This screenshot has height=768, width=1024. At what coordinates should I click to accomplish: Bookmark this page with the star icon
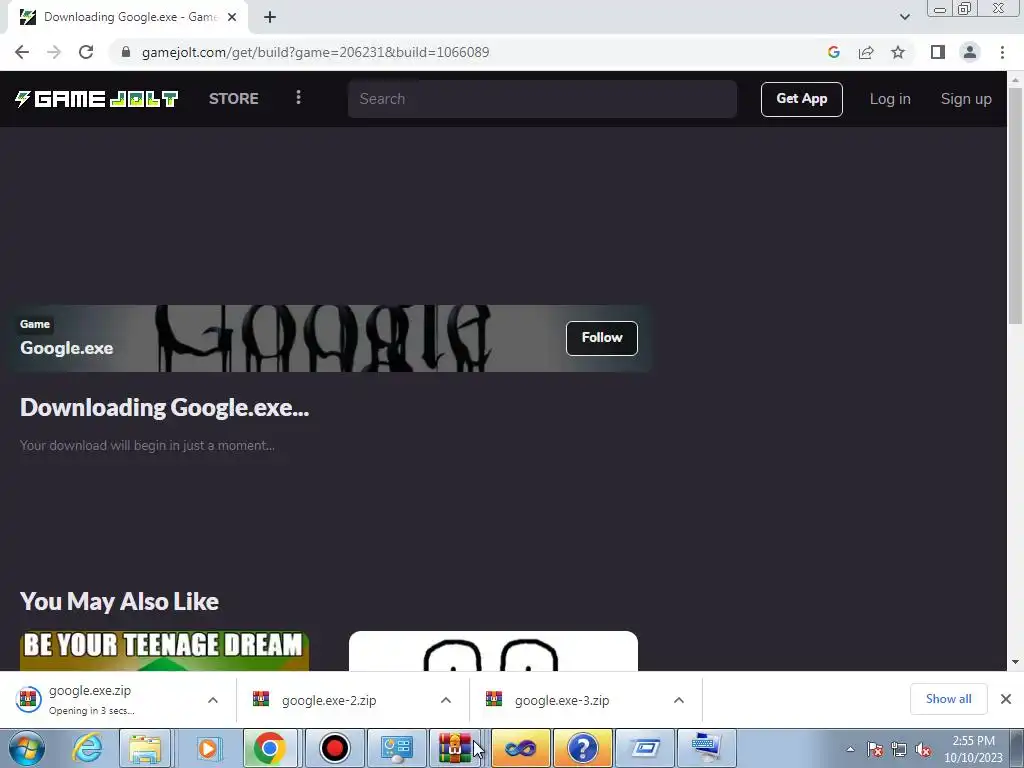point(898,52)
